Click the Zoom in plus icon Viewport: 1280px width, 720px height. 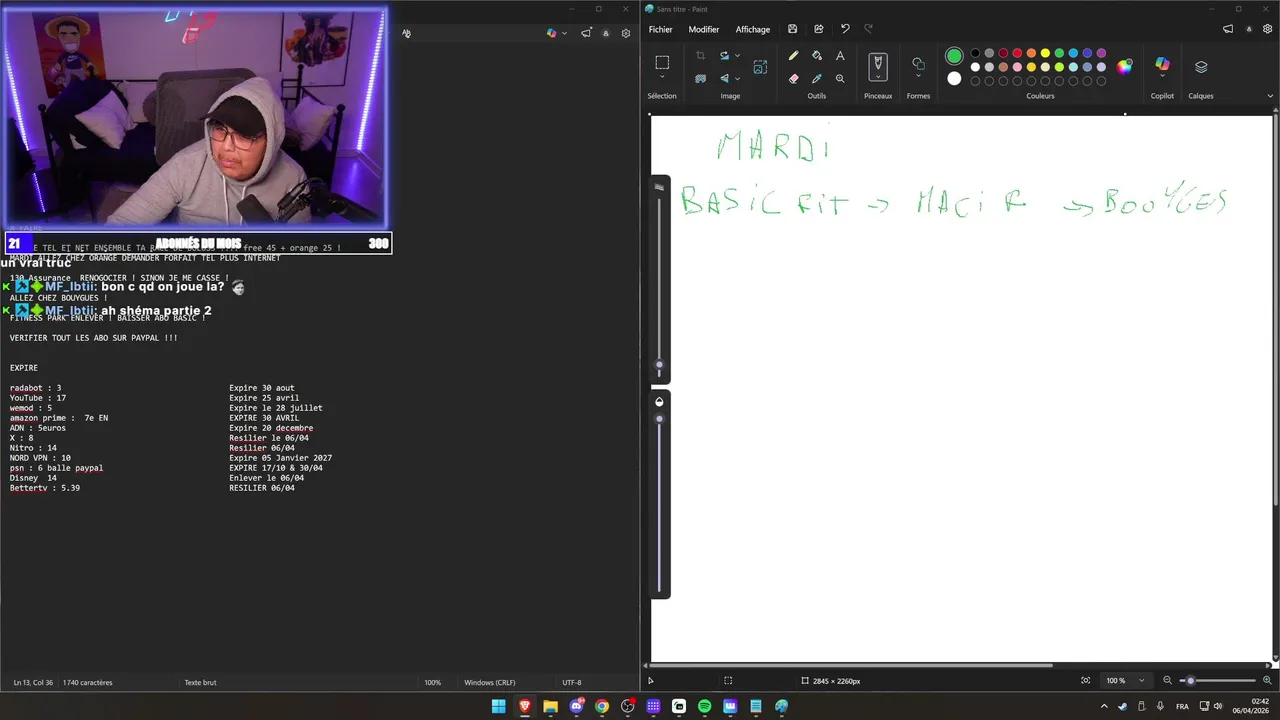pyautogui.click(x=1267, y=680)
